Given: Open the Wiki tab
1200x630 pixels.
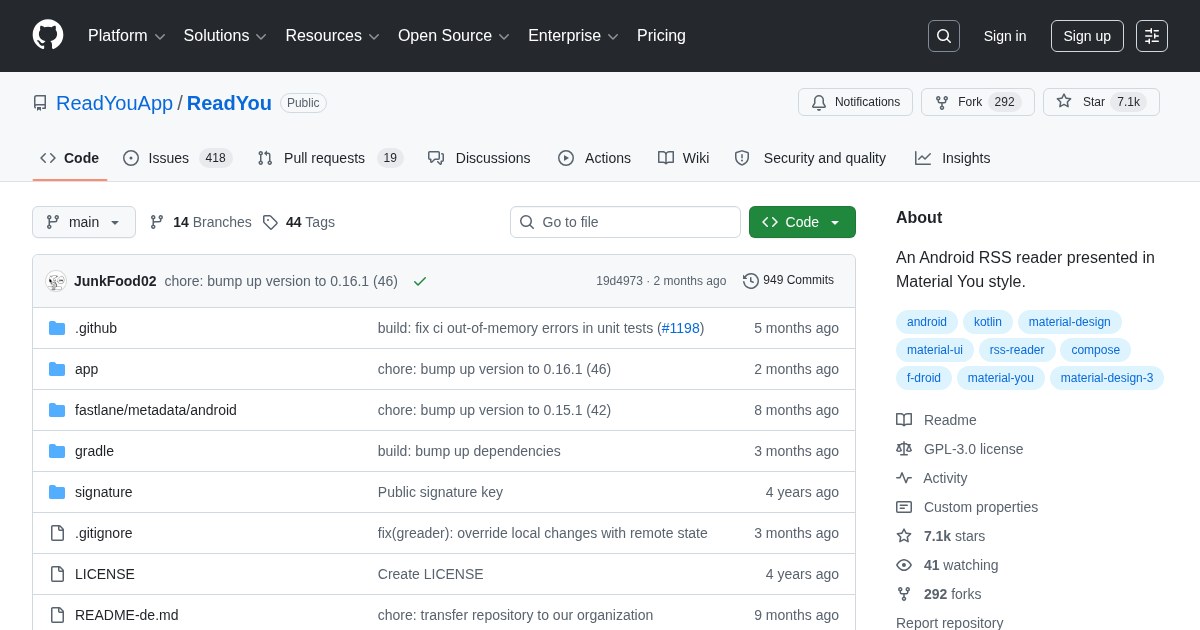Looking at the screenshot, I should pyautogui.click(x=683, y=158).
